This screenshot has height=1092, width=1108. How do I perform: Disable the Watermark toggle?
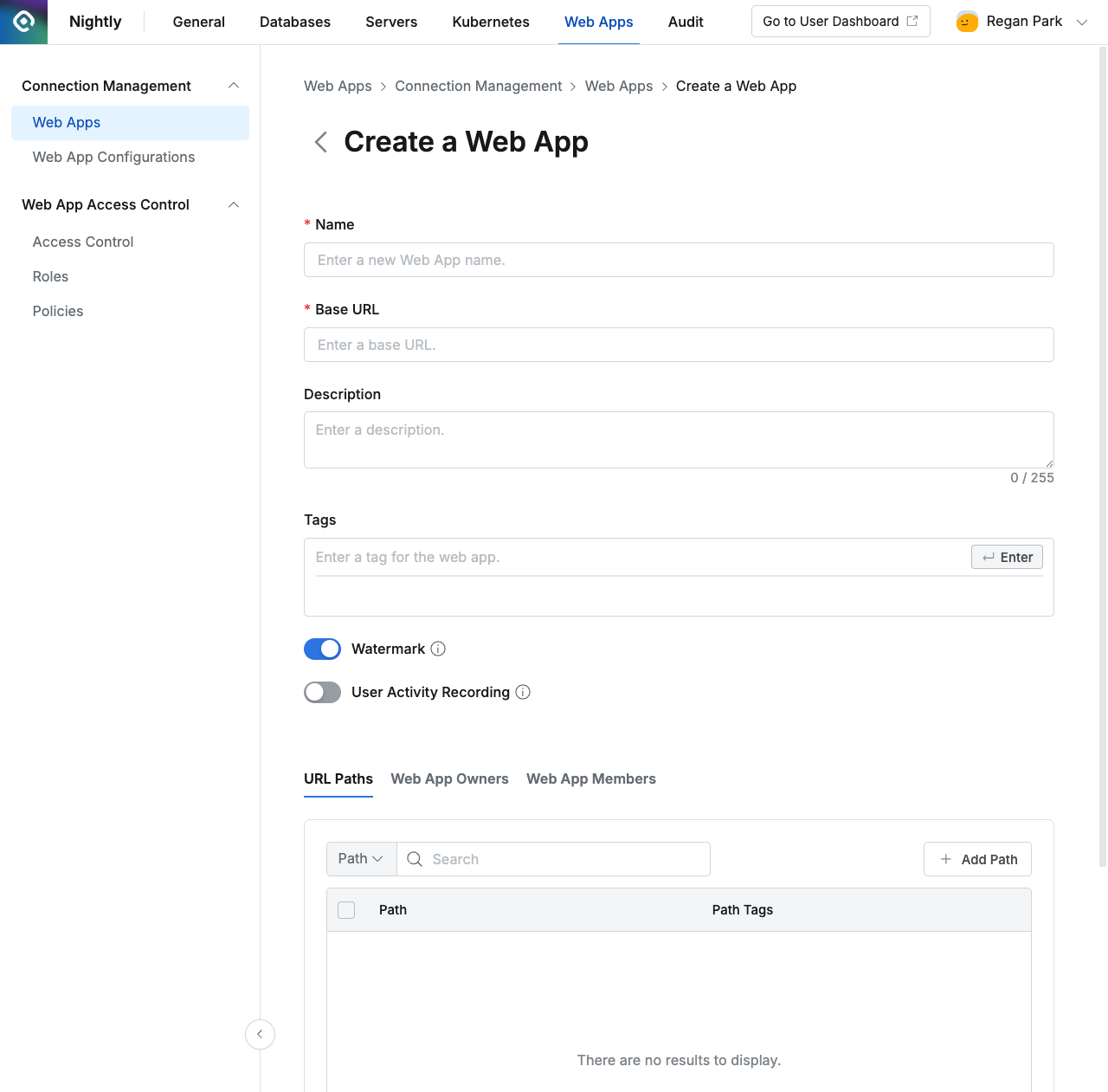click(x=322, y=649)
